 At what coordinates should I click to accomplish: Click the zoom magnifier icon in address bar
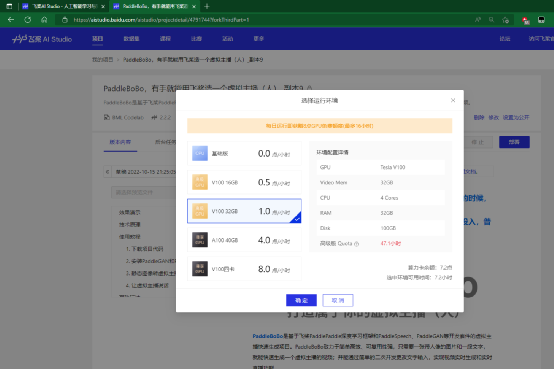[491, 20]
